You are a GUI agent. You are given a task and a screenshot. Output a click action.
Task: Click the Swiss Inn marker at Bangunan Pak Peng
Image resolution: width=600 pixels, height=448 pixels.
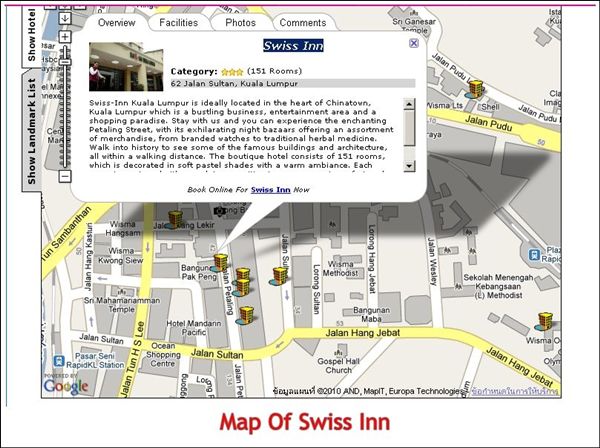[220, 262]
